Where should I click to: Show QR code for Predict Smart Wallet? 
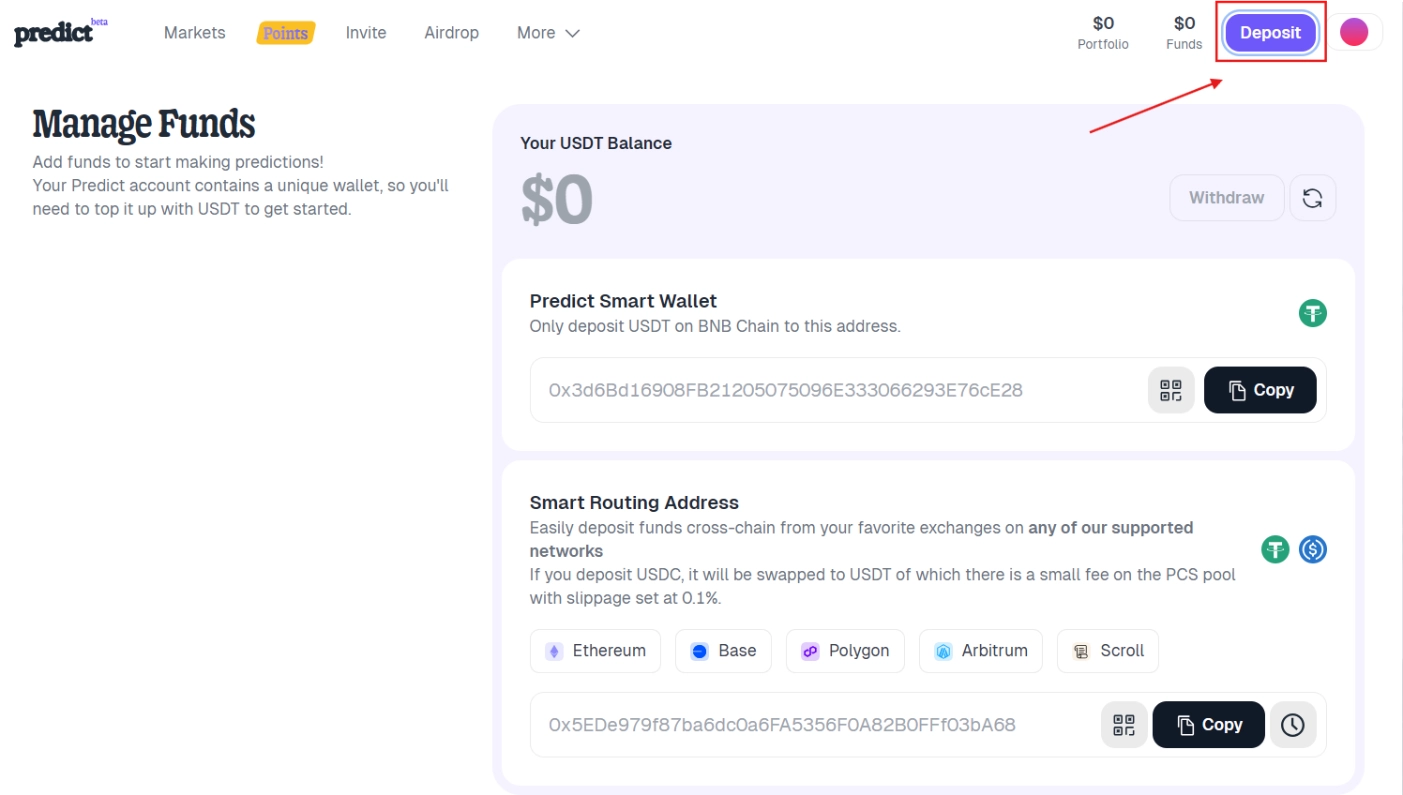[x=1170, y=390]
